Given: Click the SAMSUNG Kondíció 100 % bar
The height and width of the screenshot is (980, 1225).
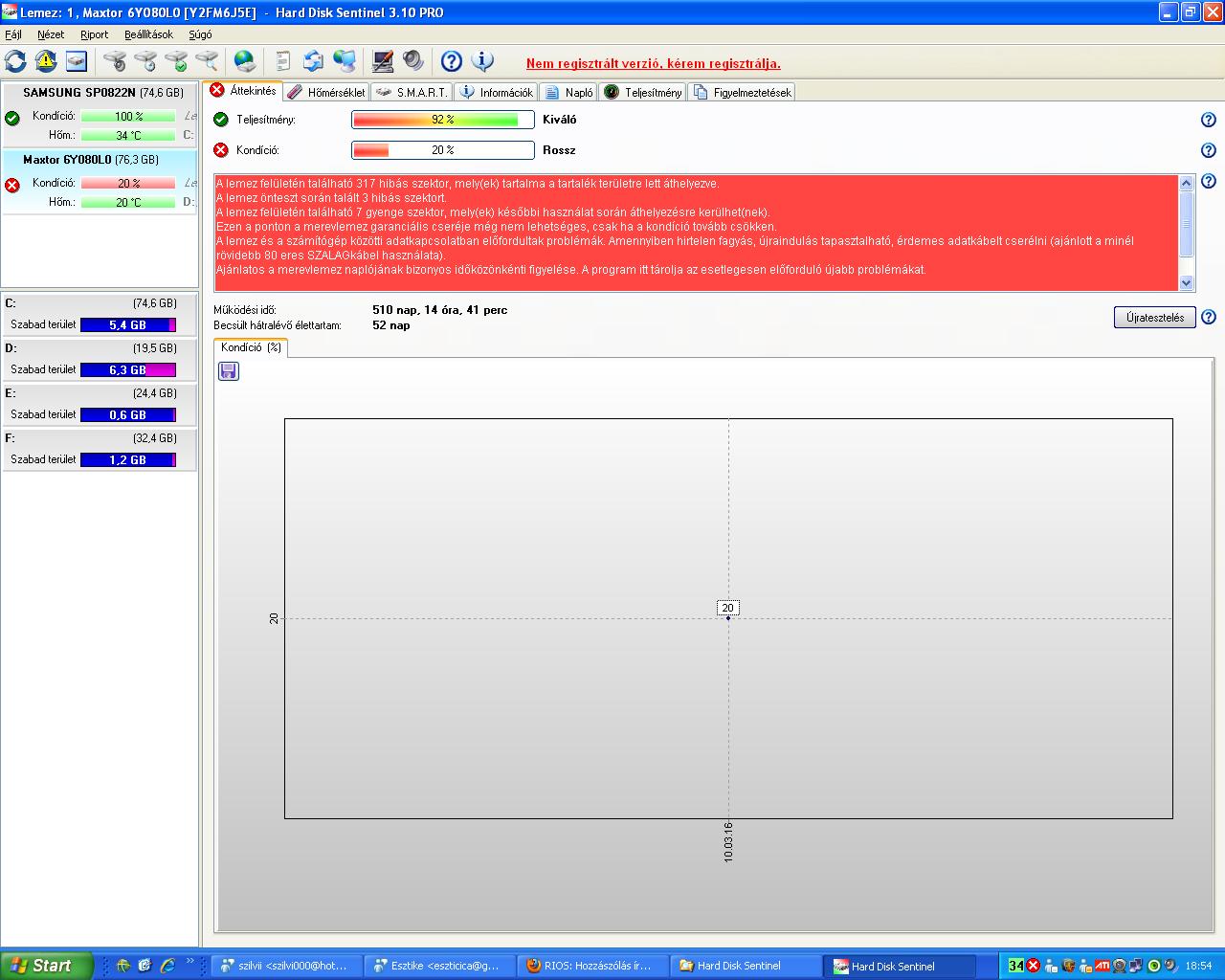Looking at the screenshot, I should click(128, 117).
